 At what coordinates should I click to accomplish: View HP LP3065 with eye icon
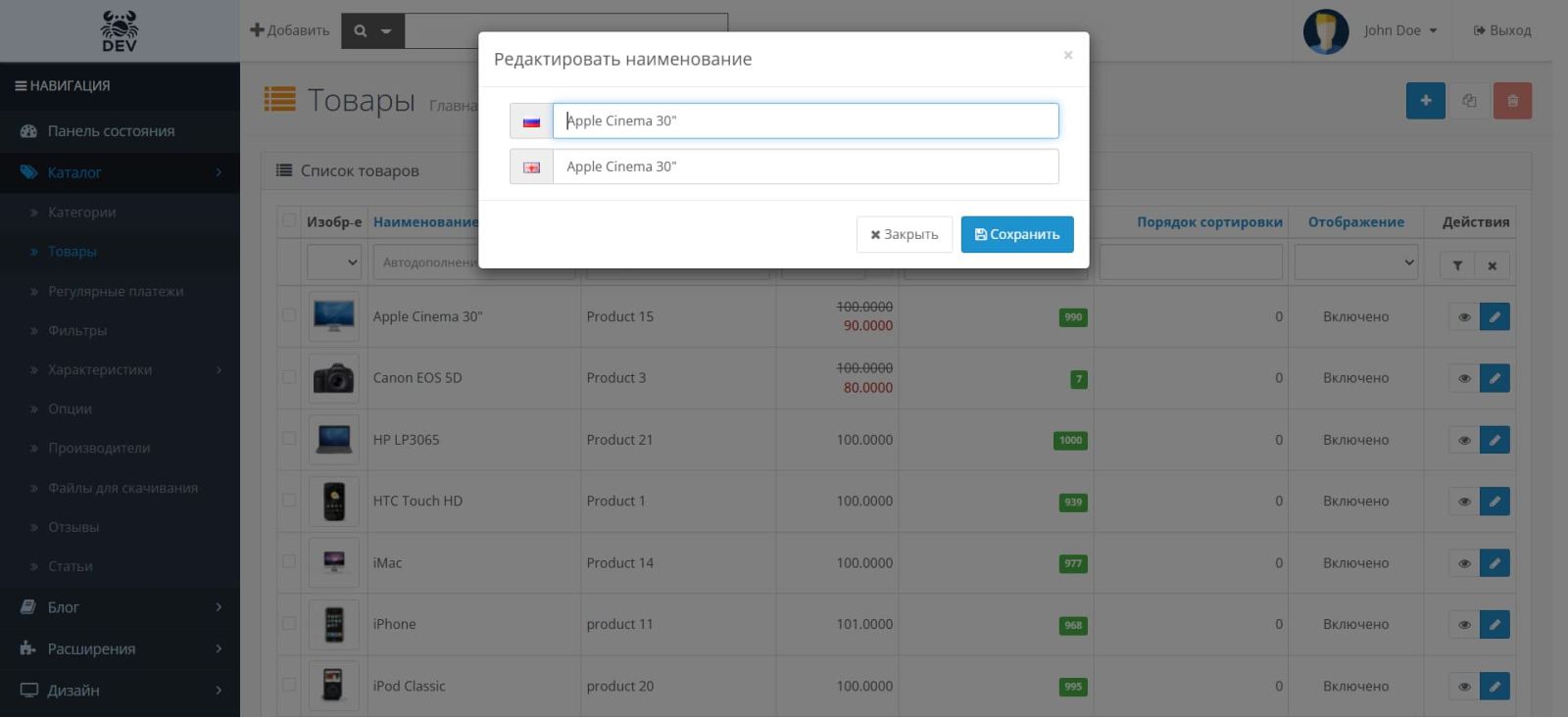(1464, 440)
